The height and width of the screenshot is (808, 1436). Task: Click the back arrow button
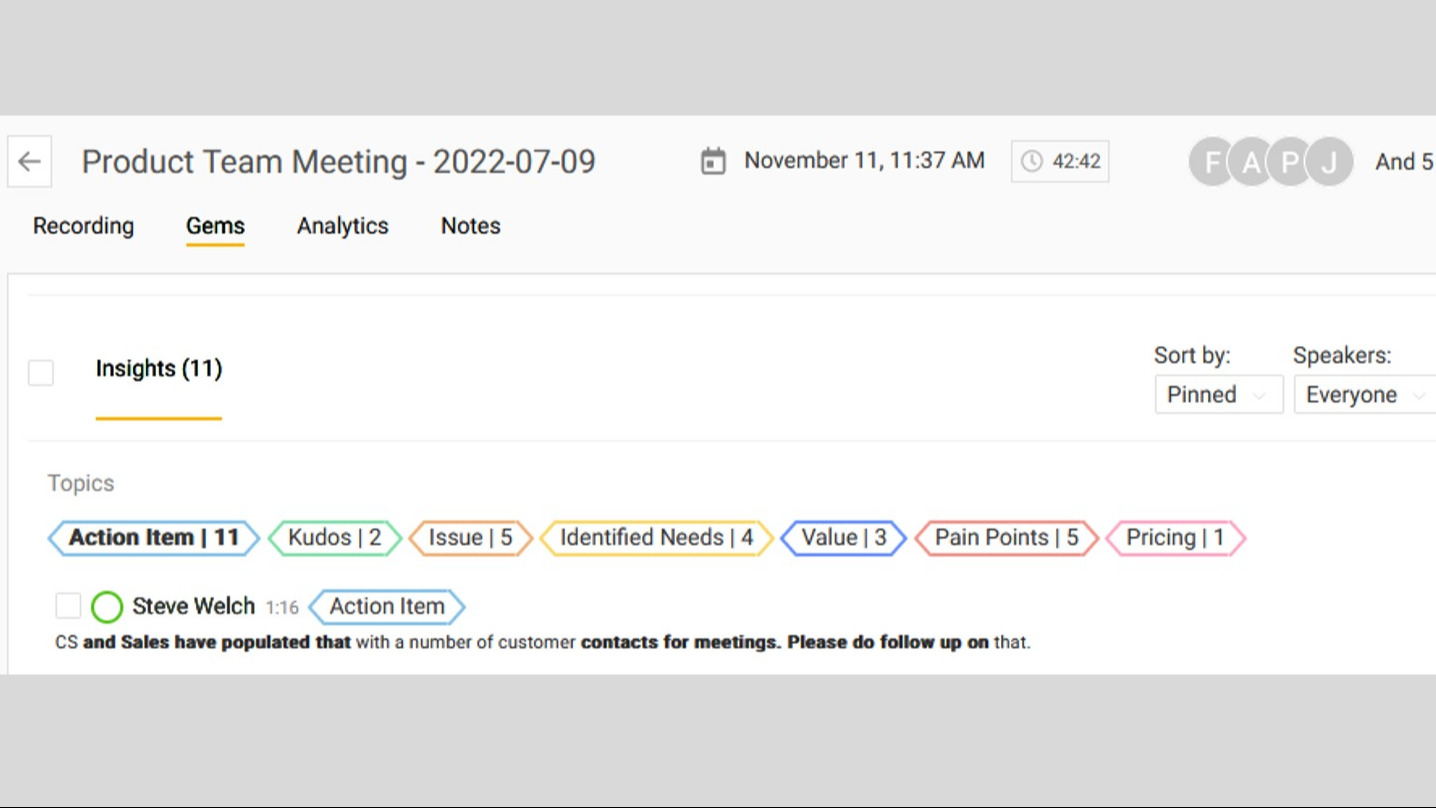coord(30,162)
